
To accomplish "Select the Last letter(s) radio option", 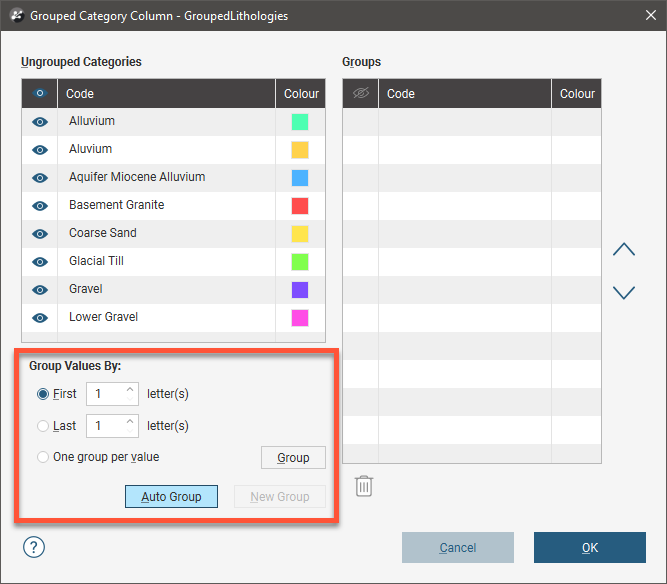I will 43,426.
